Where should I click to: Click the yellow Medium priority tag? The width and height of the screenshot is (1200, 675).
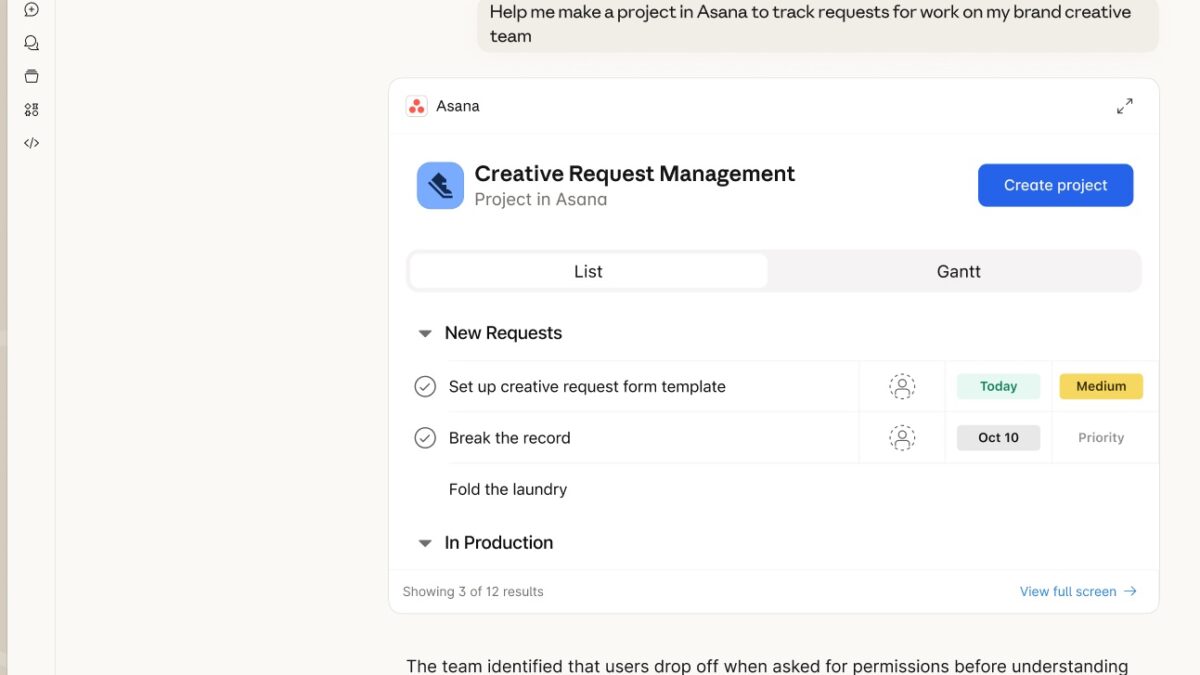[x=1101, y=387]
